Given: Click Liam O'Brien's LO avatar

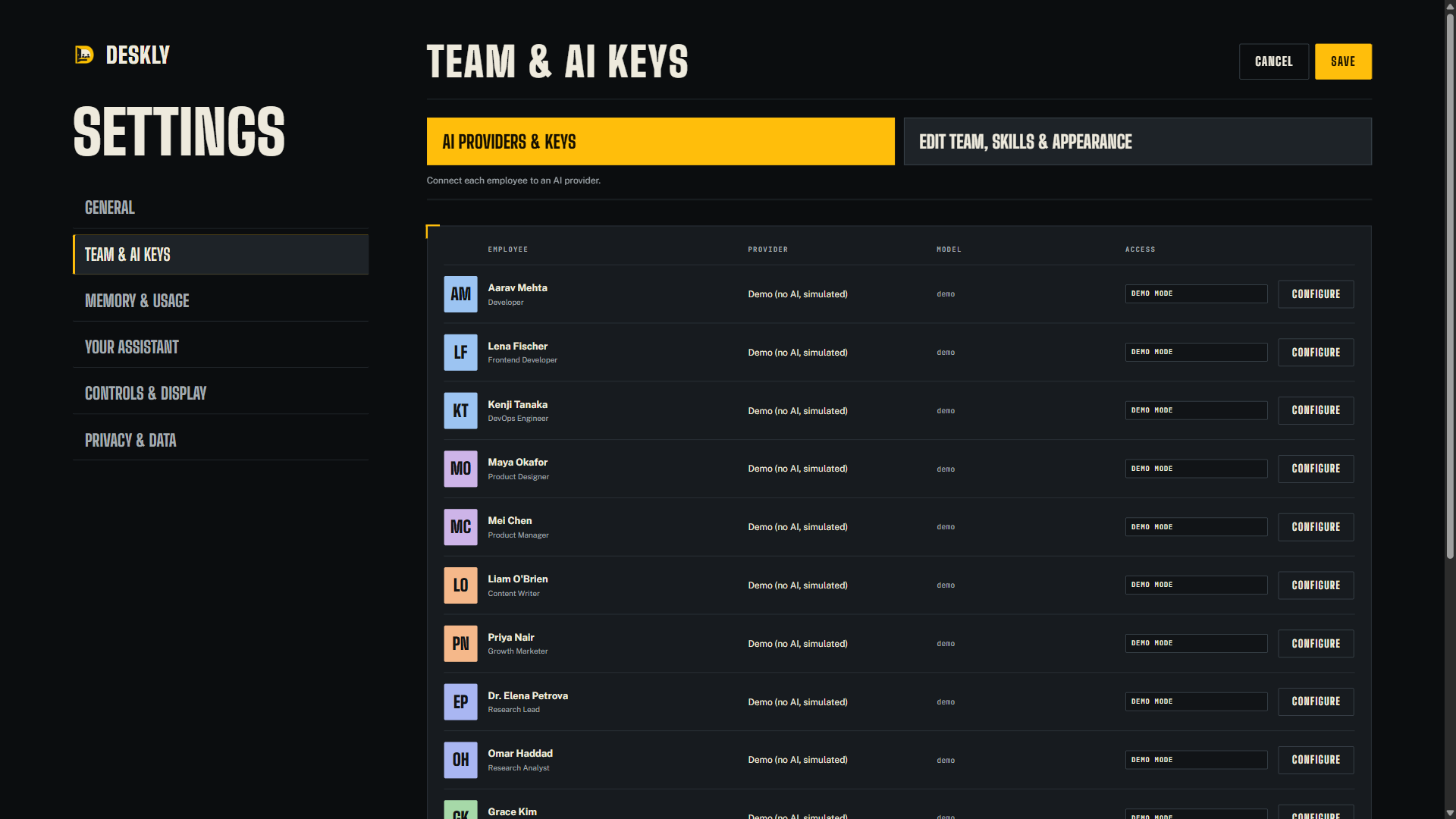Looking at the screenshot, I should [x=460, y=585].
